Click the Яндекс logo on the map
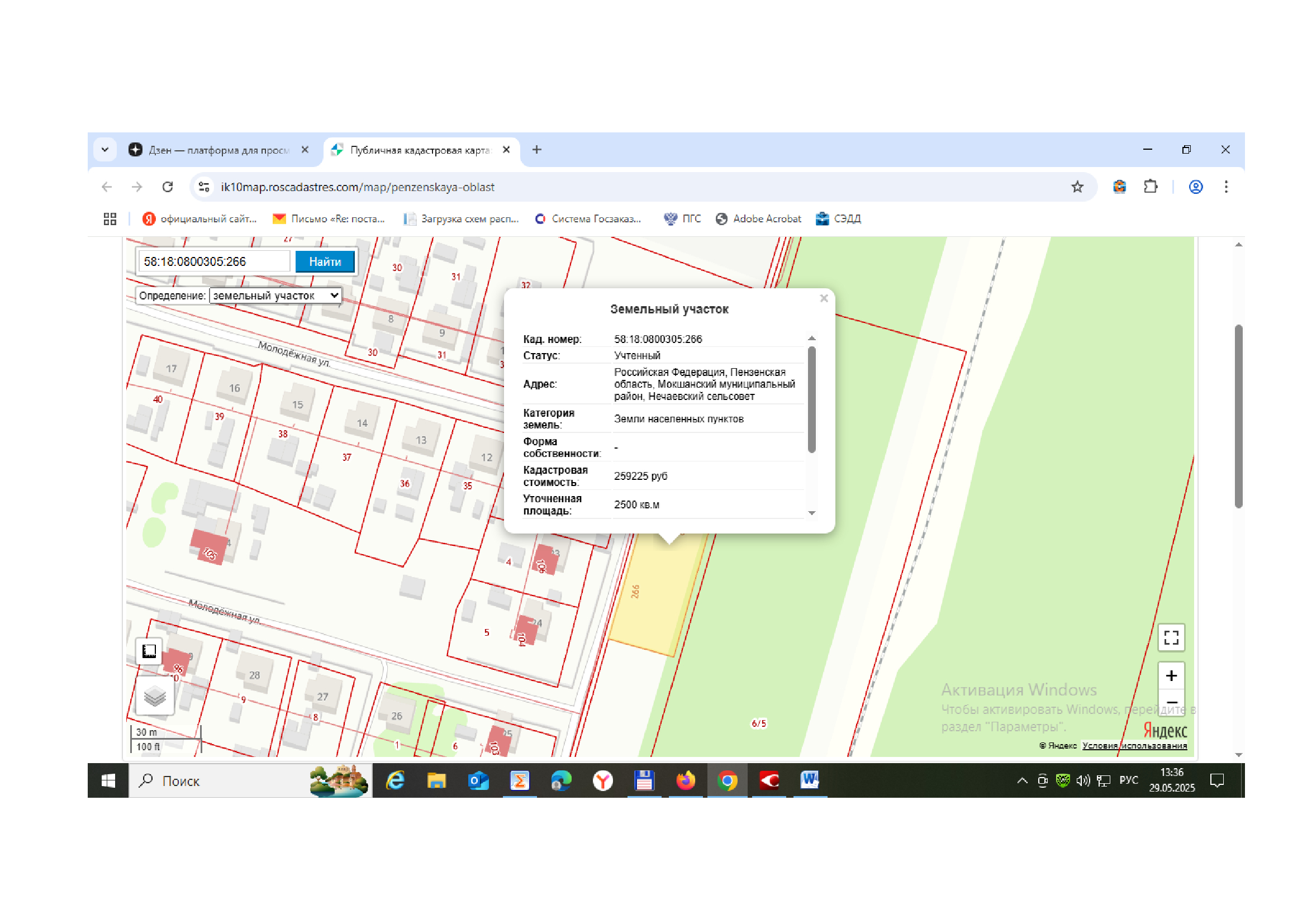 pos(1165,730)
